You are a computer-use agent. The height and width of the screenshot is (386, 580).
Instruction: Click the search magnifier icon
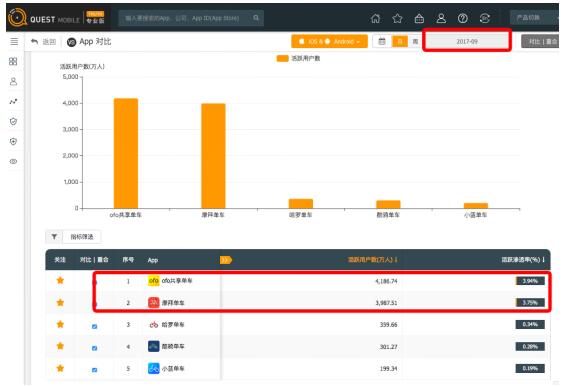(256, 18)
